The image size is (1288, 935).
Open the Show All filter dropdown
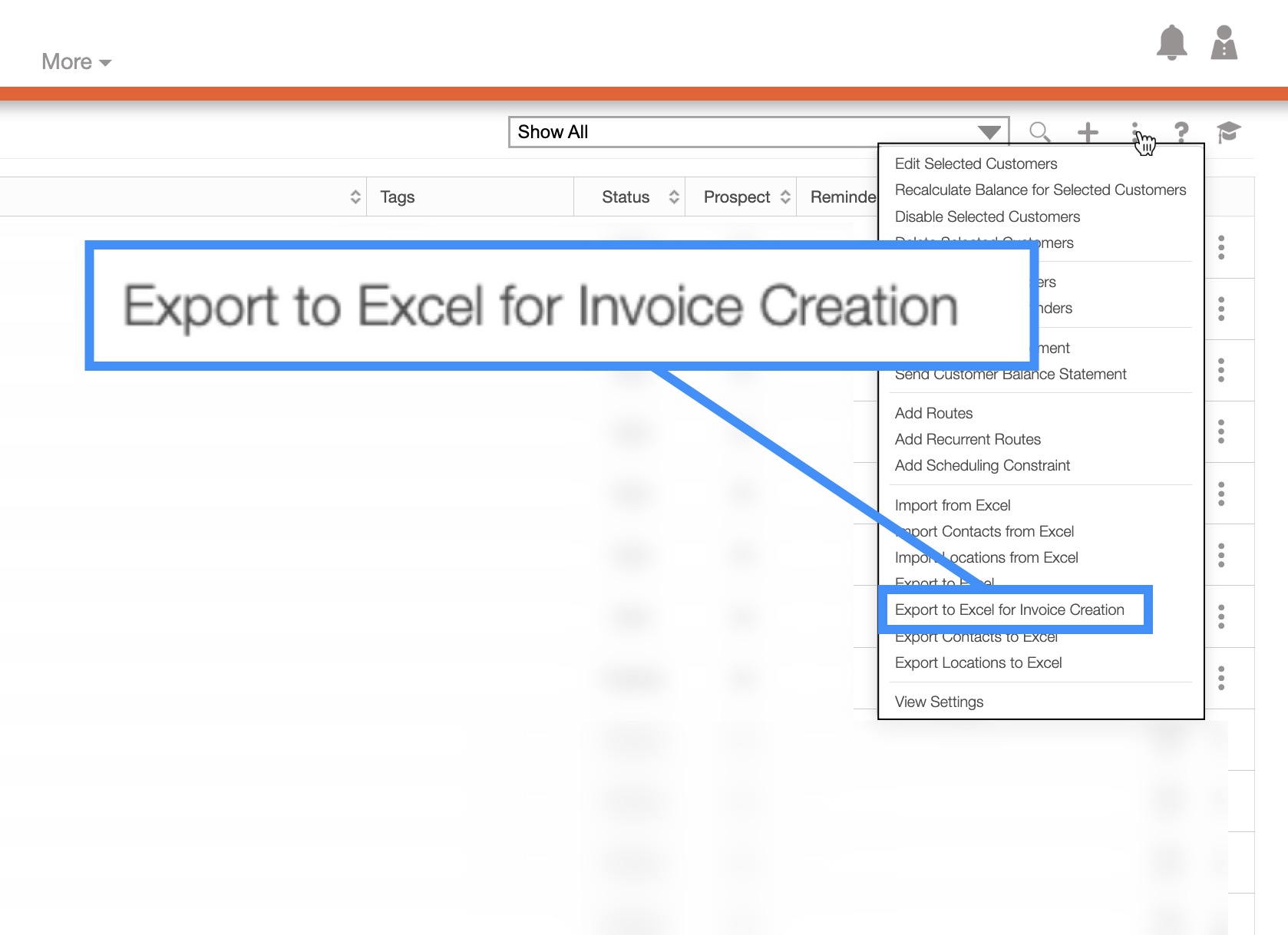(758, 132)
